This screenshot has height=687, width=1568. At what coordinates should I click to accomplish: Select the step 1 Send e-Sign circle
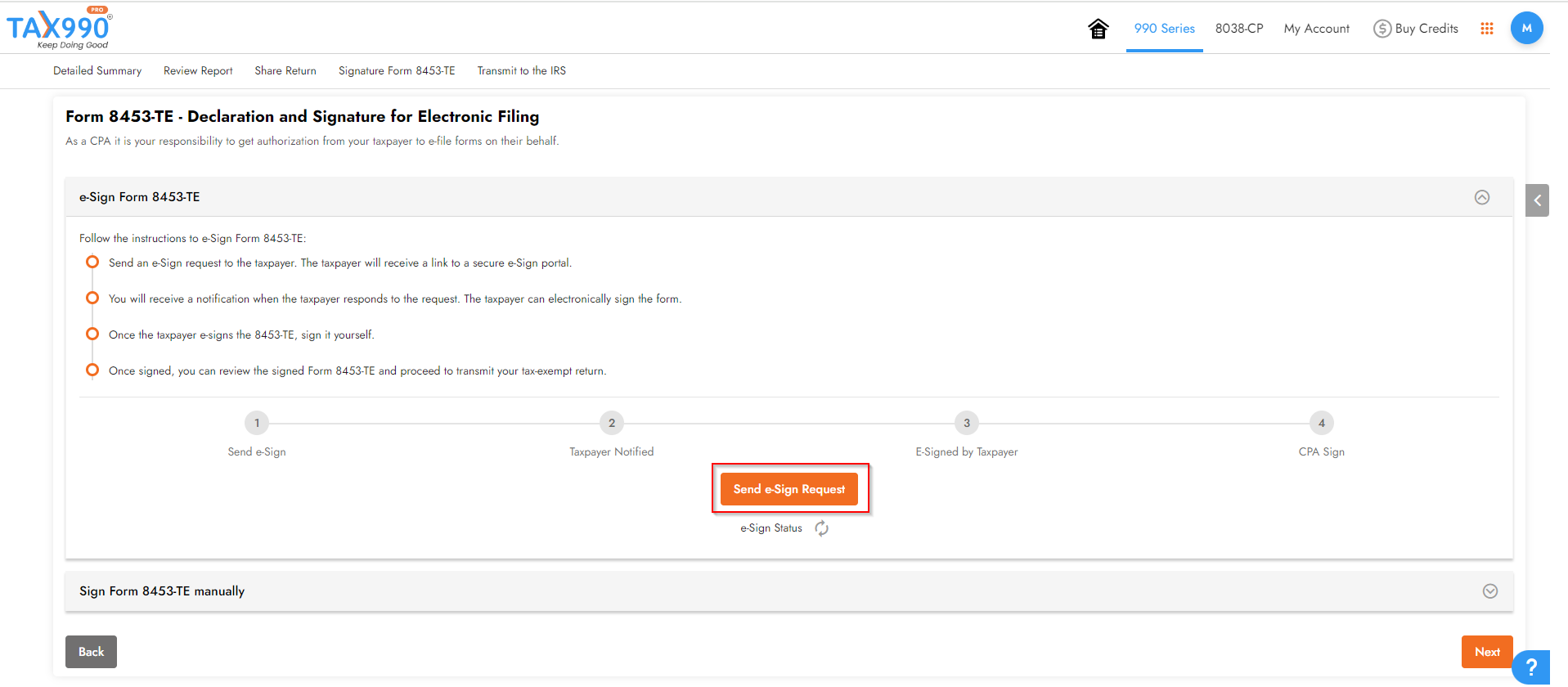click(x=256, y=423)
